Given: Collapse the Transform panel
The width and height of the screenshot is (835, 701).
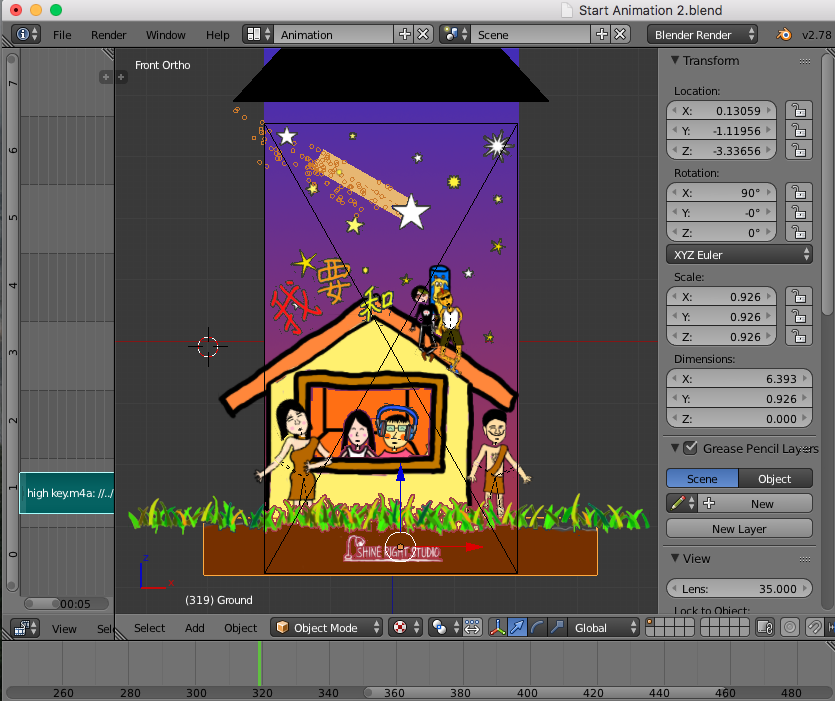Looking at the screenshot, I should click(675, 60).
